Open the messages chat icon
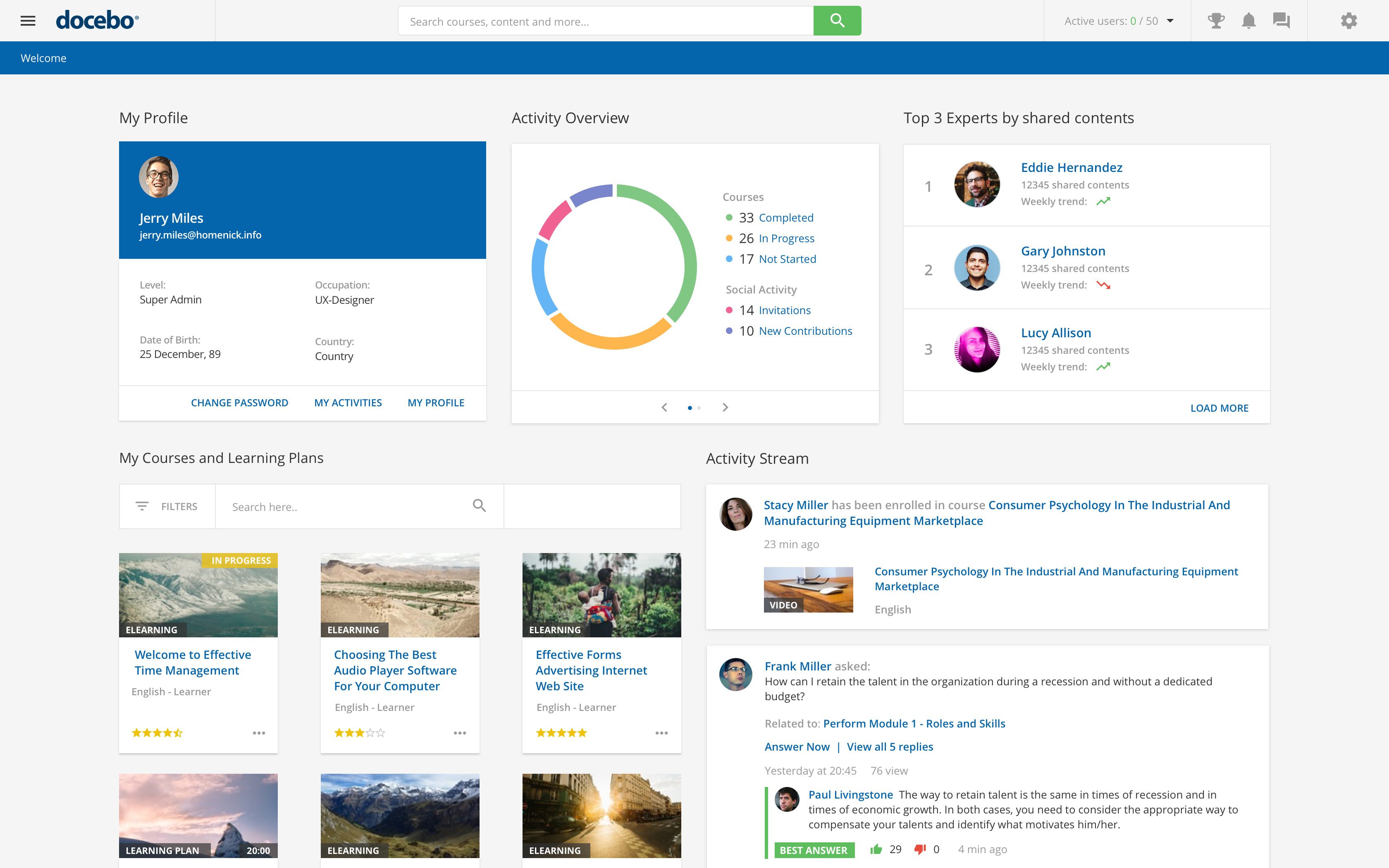Viewport: 1389px width, 868px height. click(x=1282, y=21)
